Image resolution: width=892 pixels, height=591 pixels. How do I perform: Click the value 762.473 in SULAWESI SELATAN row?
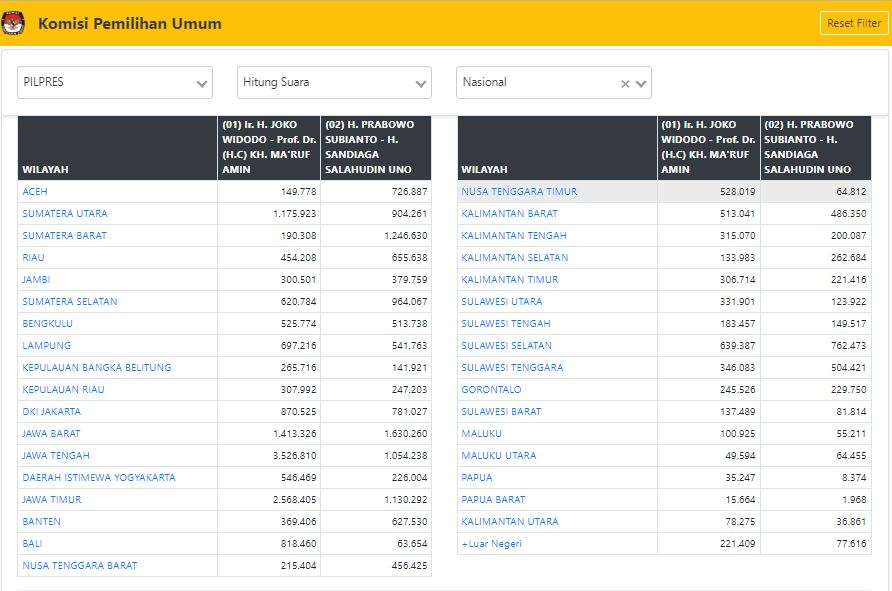click(848, 346)
